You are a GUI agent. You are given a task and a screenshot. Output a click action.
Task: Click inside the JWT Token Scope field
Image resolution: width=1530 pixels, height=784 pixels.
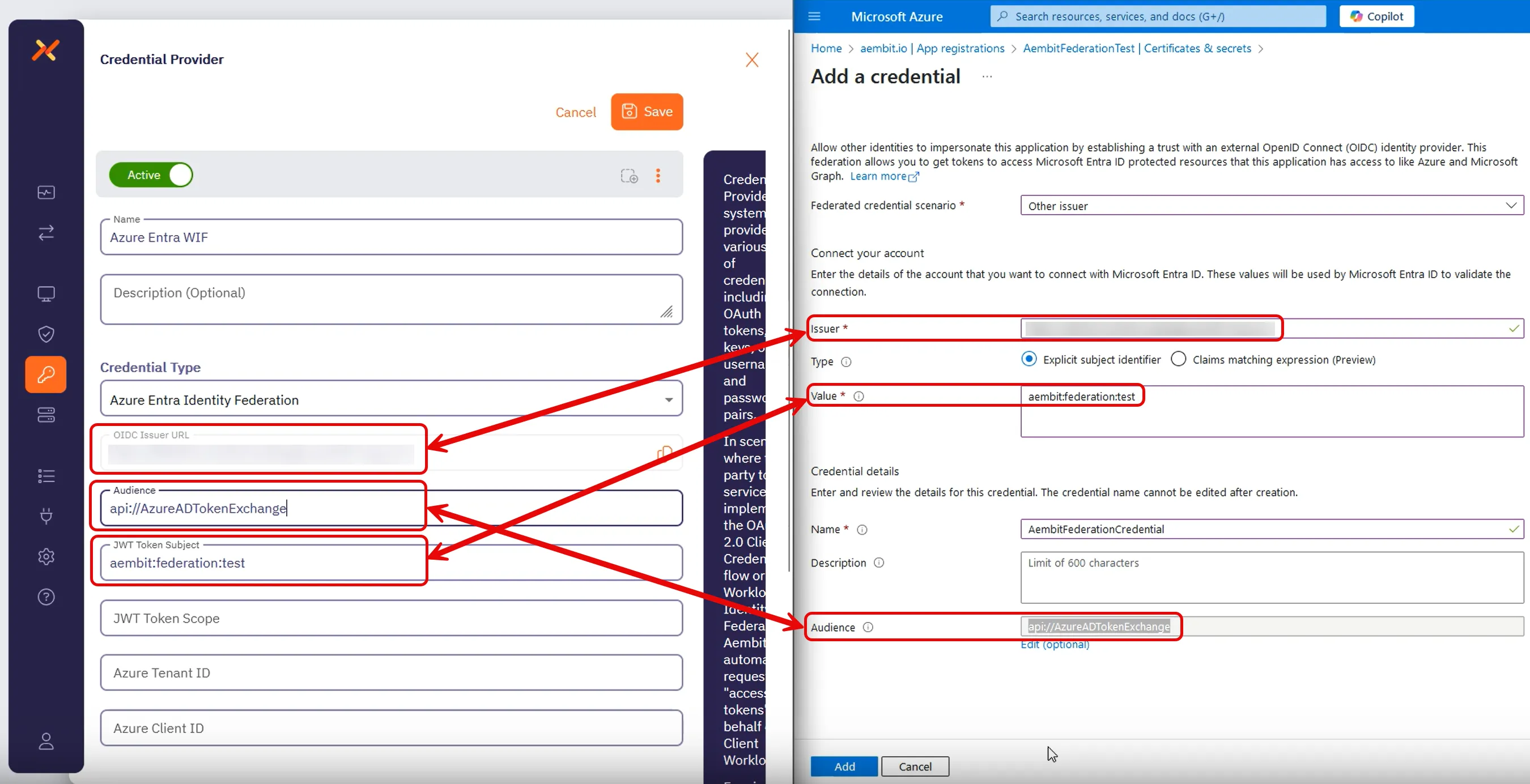tap(392, 618)
